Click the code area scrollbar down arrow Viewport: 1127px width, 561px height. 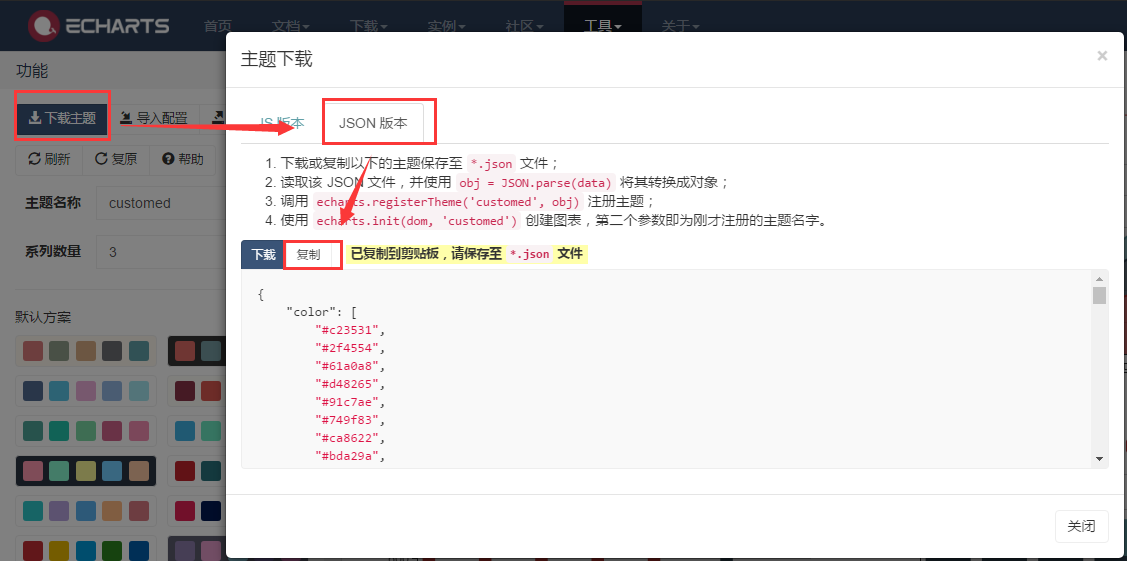coord(1099,458)
